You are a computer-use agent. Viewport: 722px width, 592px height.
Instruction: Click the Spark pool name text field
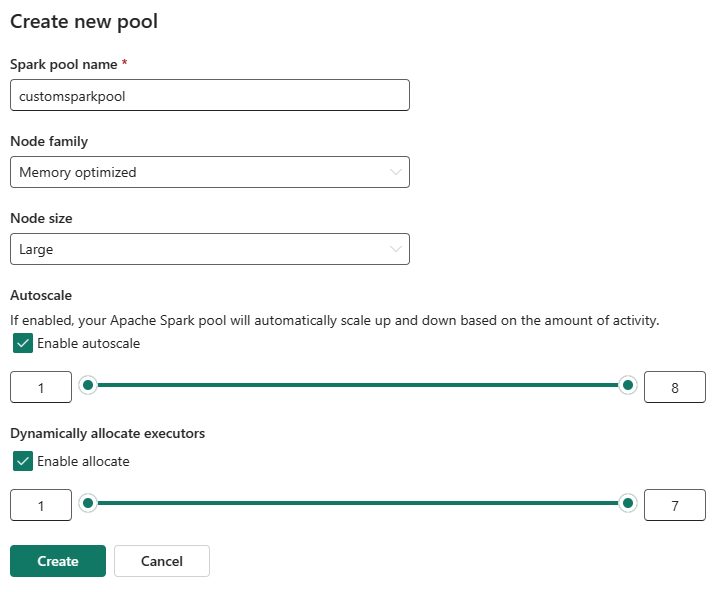210,95
